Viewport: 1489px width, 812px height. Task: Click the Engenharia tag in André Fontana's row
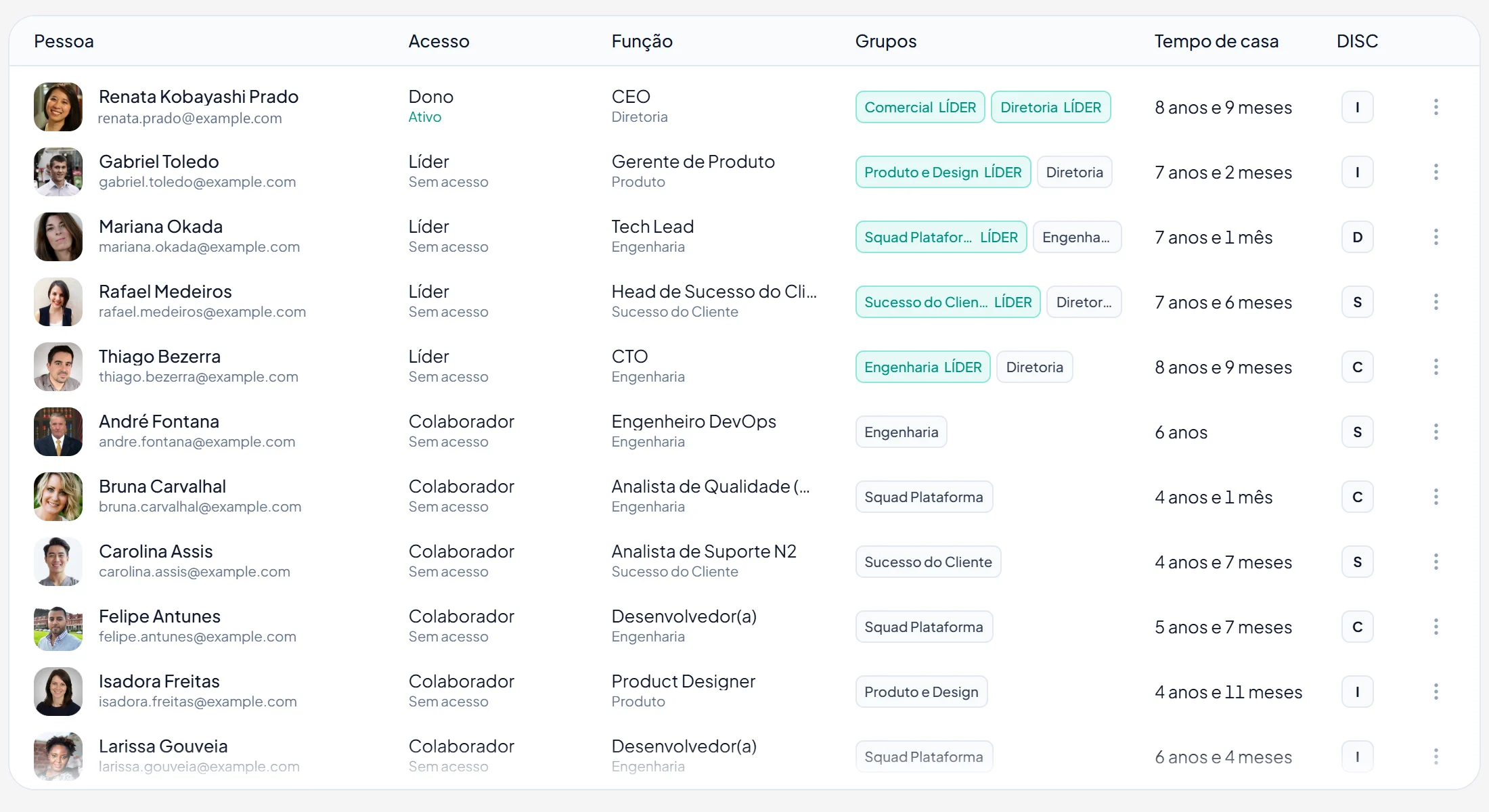[x=901, y=432]
